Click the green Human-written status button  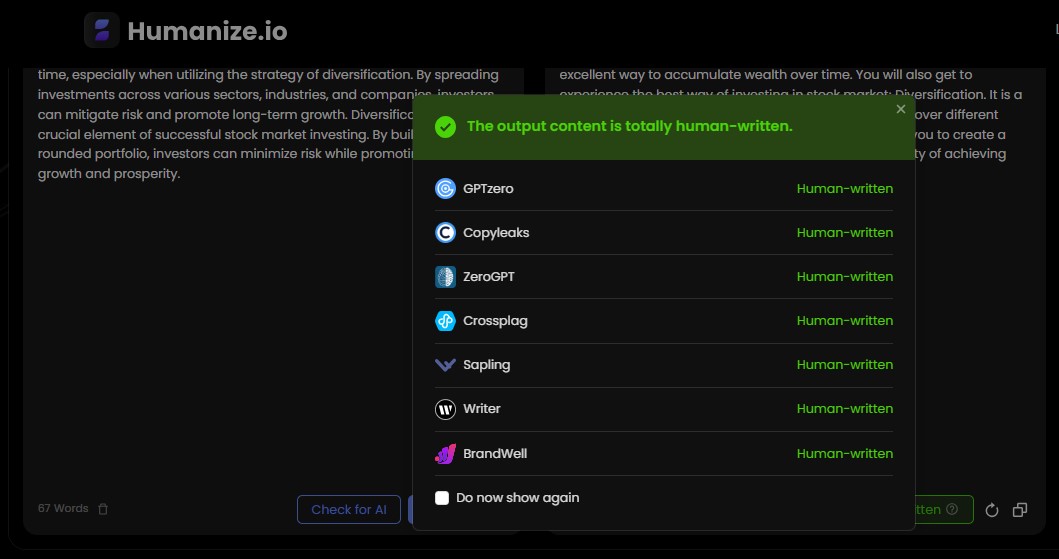click(x=940, y=509)
